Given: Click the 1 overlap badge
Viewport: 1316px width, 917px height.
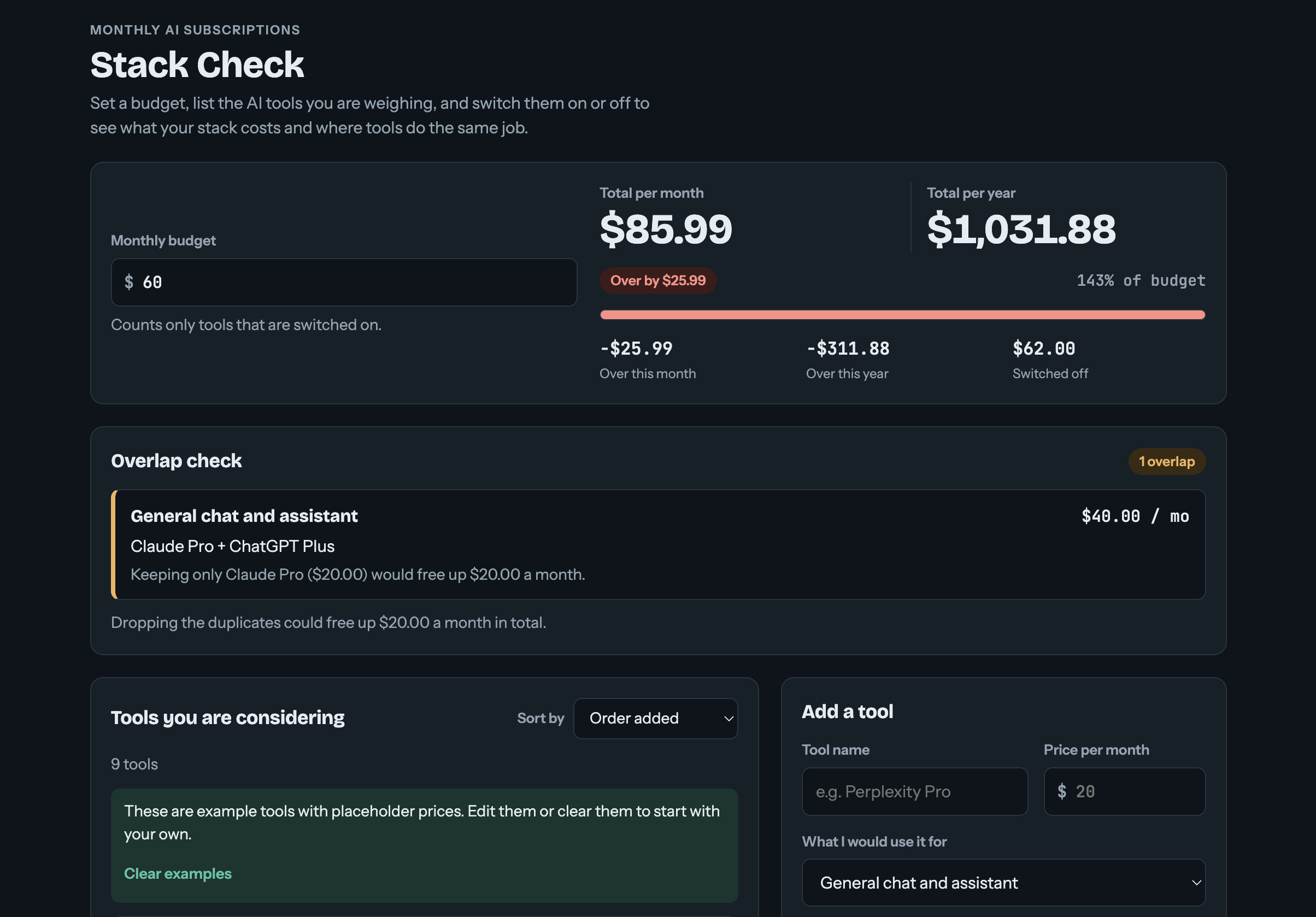Looking at the screenshot, I should point(1166,461).
